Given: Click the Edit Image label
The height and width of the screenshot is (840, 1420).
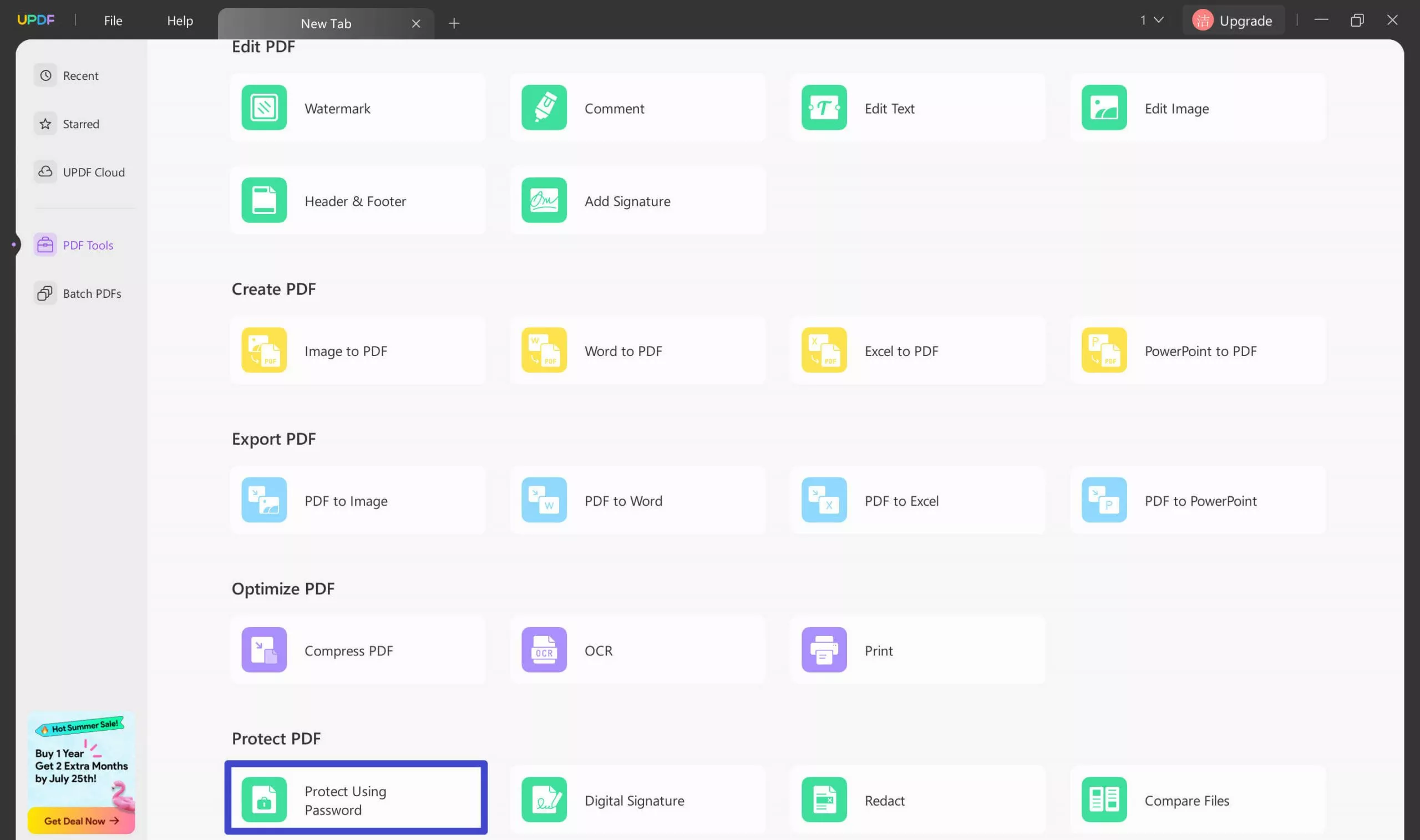Looking at the screenshot, I should tap(1176, 109).
